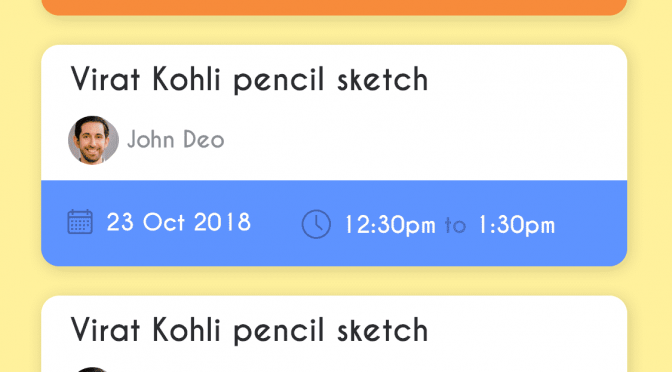This screenshot has height=372, width=672.
Task: Click the blue footer space after 1:30pm
Action: (x=591, y=224)
